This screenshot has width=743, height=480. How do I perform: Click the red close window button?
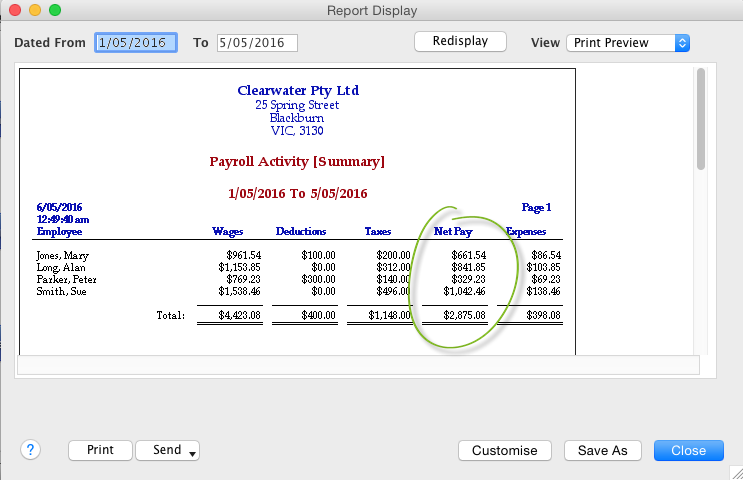(15, 10)
